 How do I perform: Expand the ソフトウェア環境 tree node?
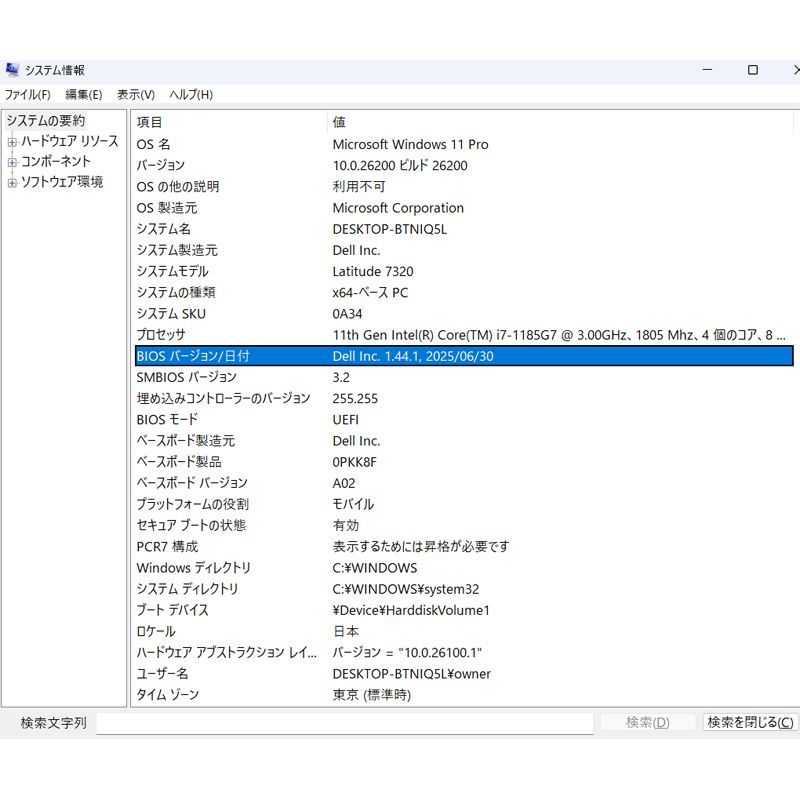pos(10,182)
